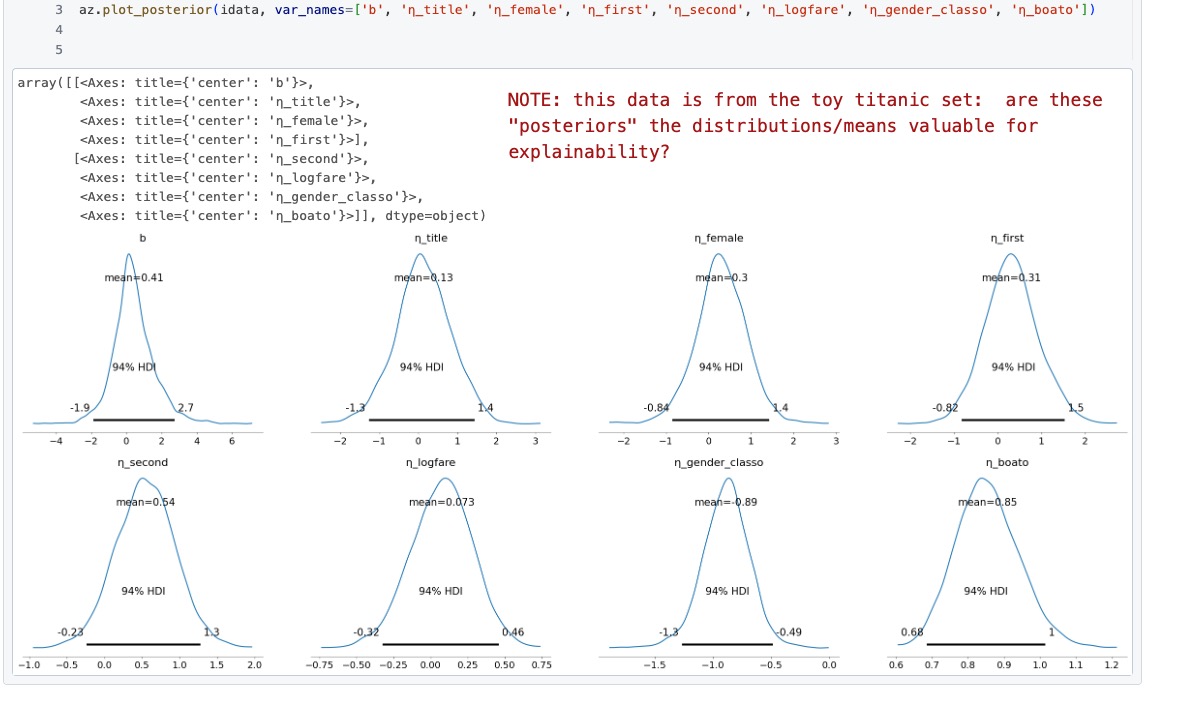Viewport: 1199px width, 705px height.
Task: Click the 'η_second' plot title
Action: click(142, 463)
